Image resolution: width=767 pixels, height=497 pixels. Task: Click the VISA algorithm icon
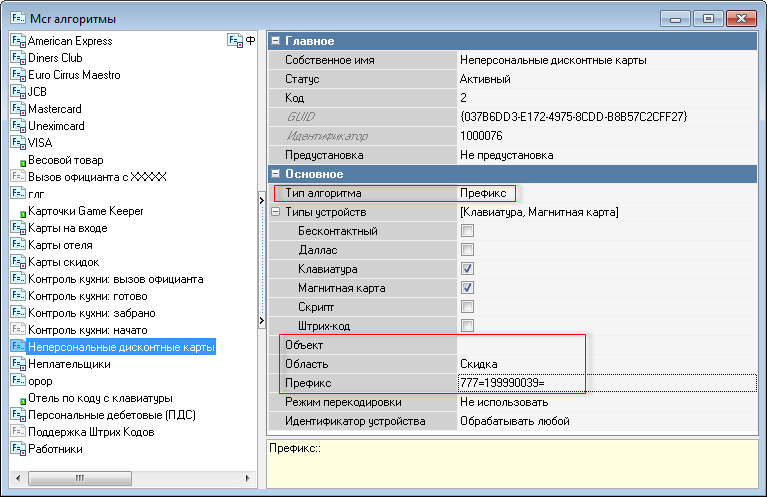click(17, 143)
